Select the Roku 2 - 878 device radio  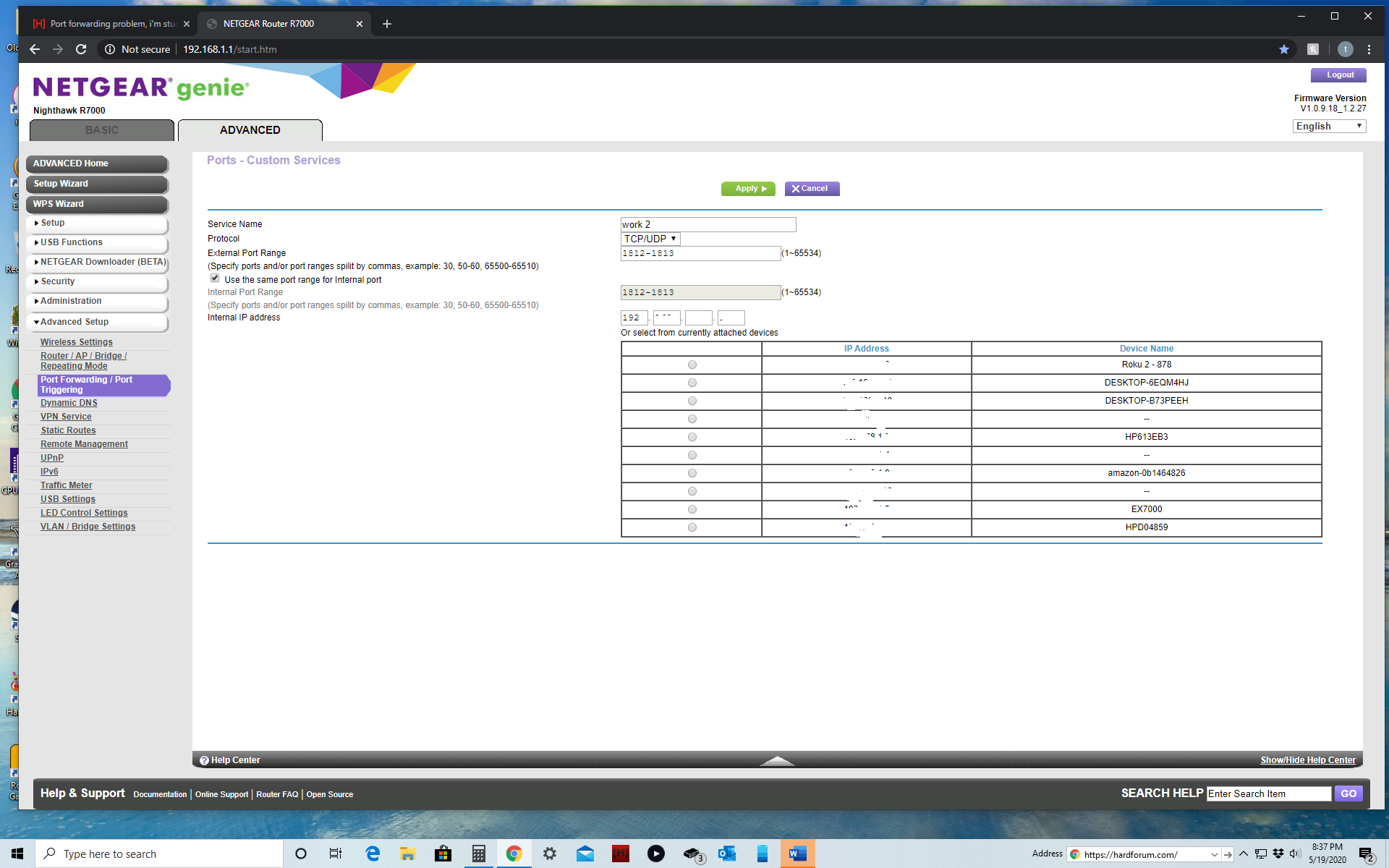(x=692, y=365)
